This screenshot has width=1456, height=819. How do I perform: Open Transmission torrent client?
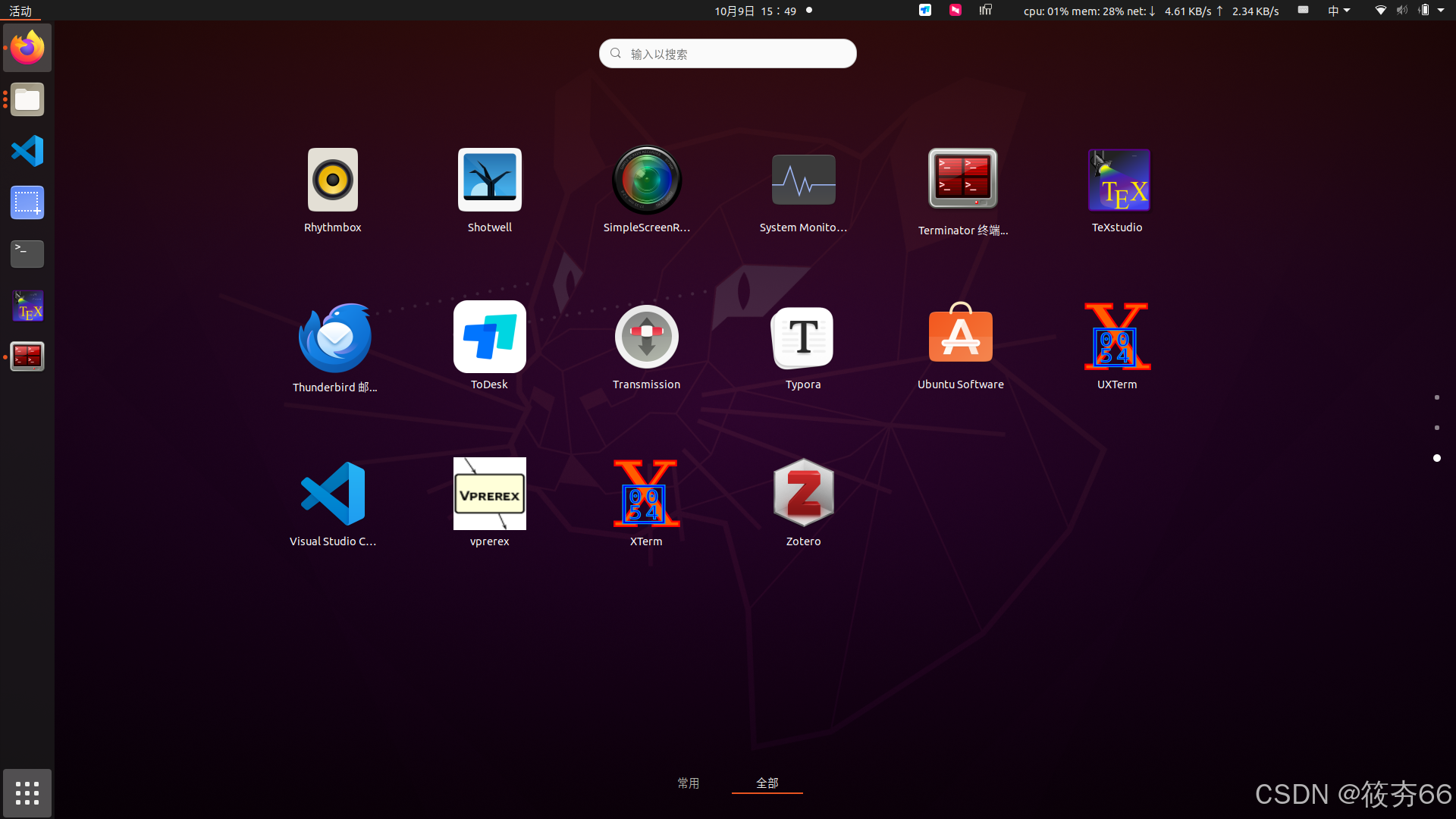tap(646, 338)
